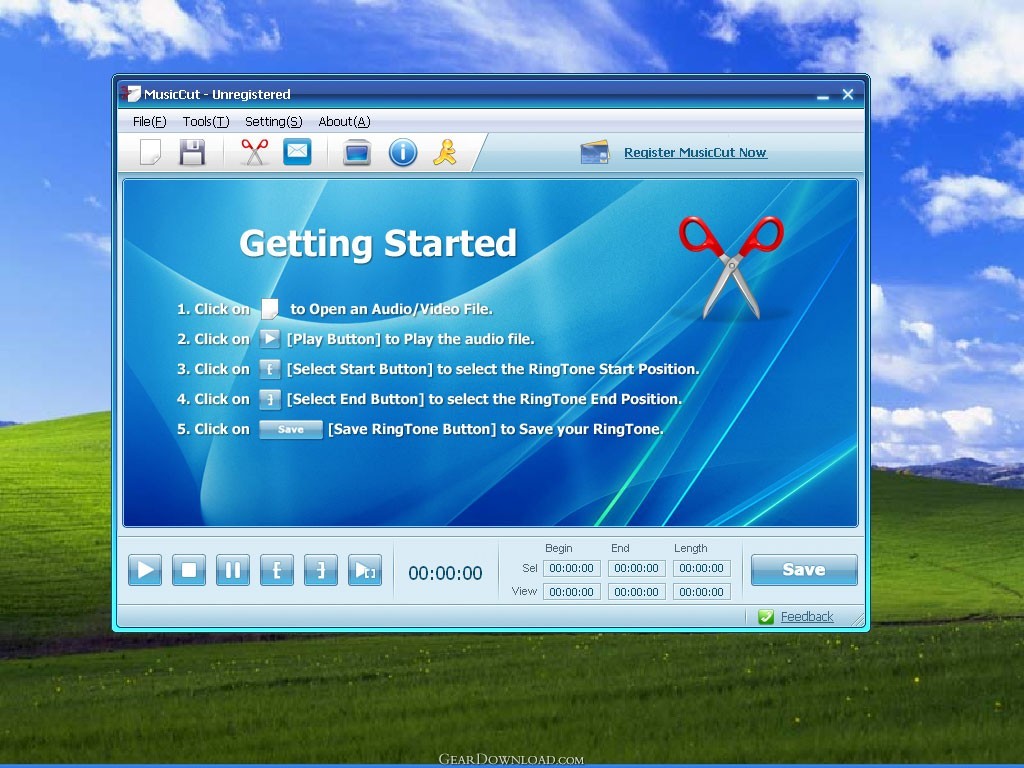Viewport: 1024px width, 768px height.
Task: Click the start bracket icon in step 3
Action: pyautogui.click(x=270, y=369)
